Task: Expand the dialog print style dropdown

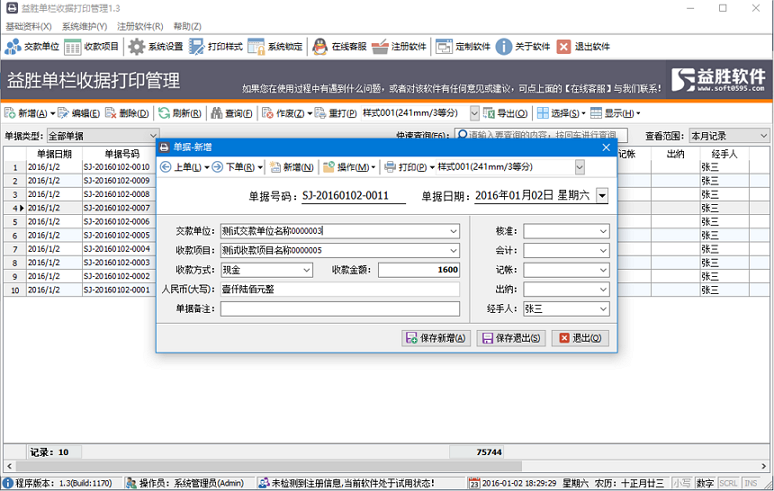Action: click(x=580, y=167)
